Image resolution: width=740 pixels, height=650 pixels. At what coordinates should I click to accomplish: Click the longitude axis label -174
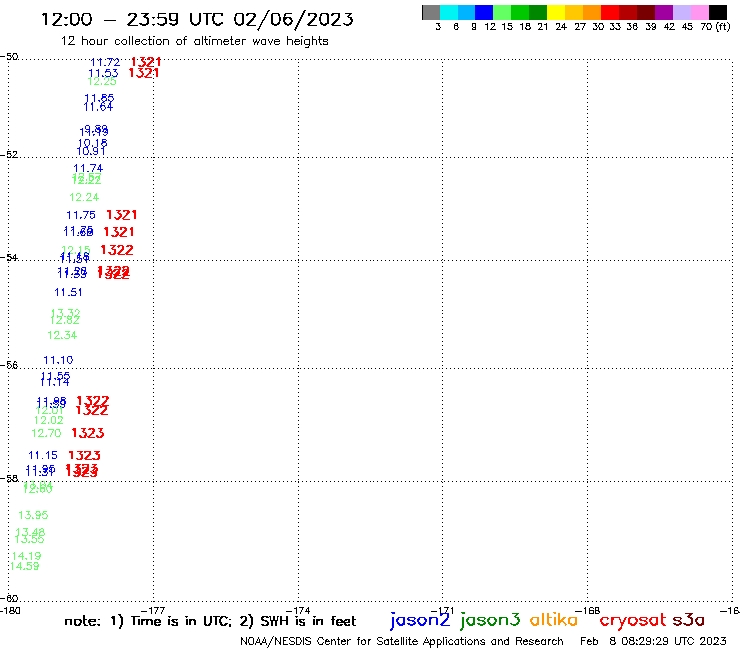[x=298, y=610]
